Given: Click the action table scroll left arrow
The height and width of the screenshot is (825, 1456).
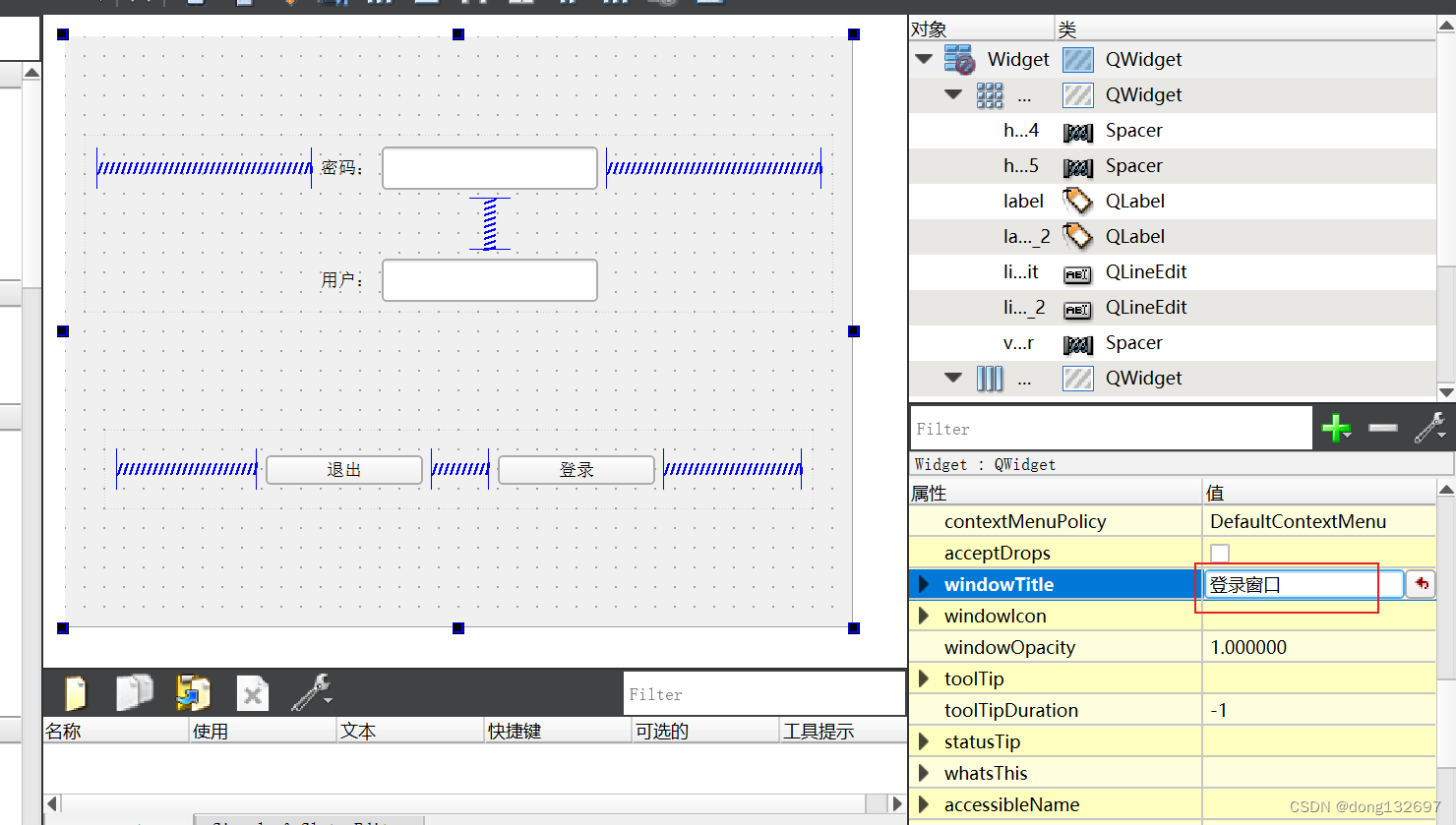Looking at the screenshot, I should click(52, 803).
